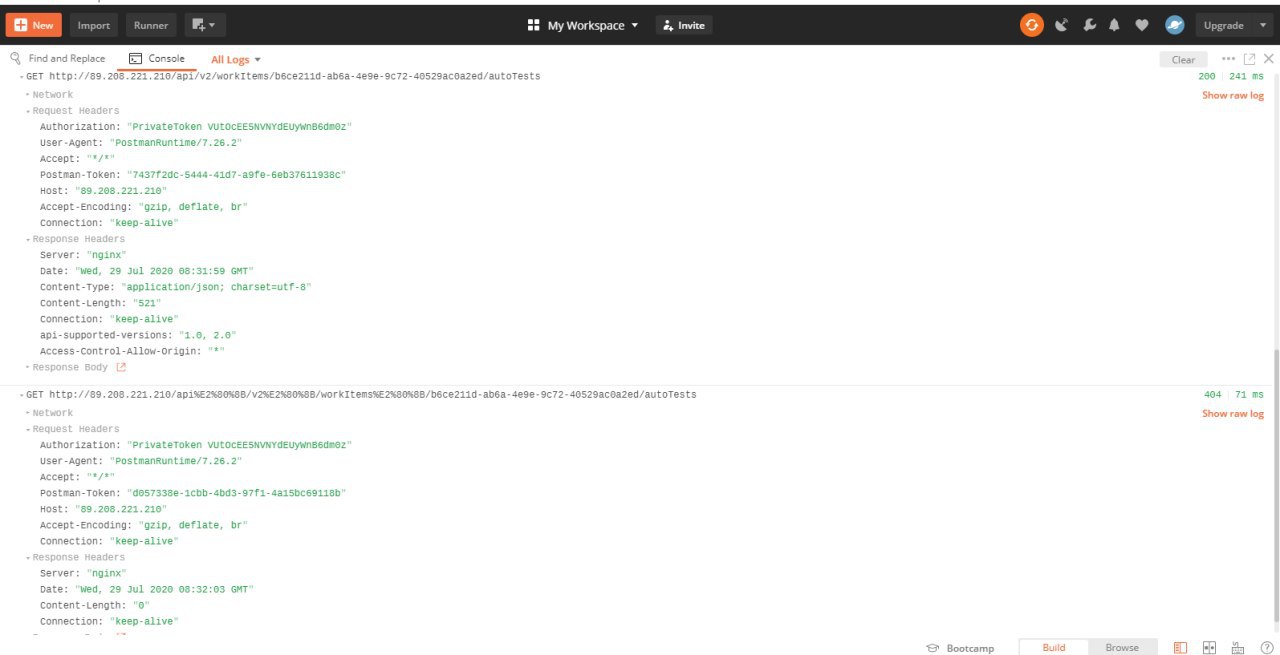
Task: Click Postman-Token value "7437f2dc-5444-41d7-a9fe-6eb37611938c"
Action: point(236,175)
